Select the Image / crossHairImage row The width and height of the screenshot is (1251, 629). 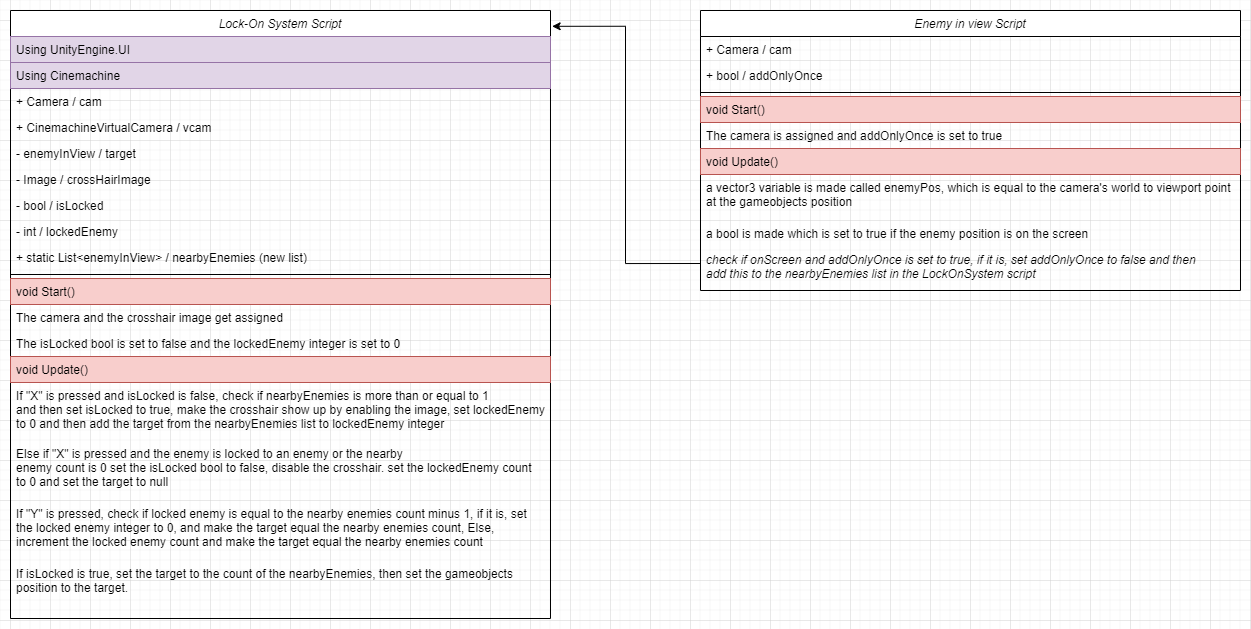[280, 179]
